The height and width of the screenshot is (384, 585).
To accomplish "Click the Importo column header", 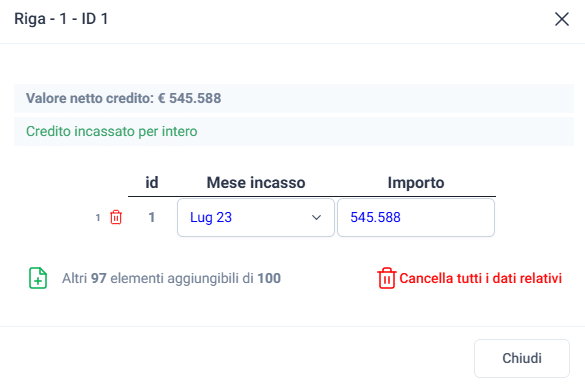I will pos(416,182).
